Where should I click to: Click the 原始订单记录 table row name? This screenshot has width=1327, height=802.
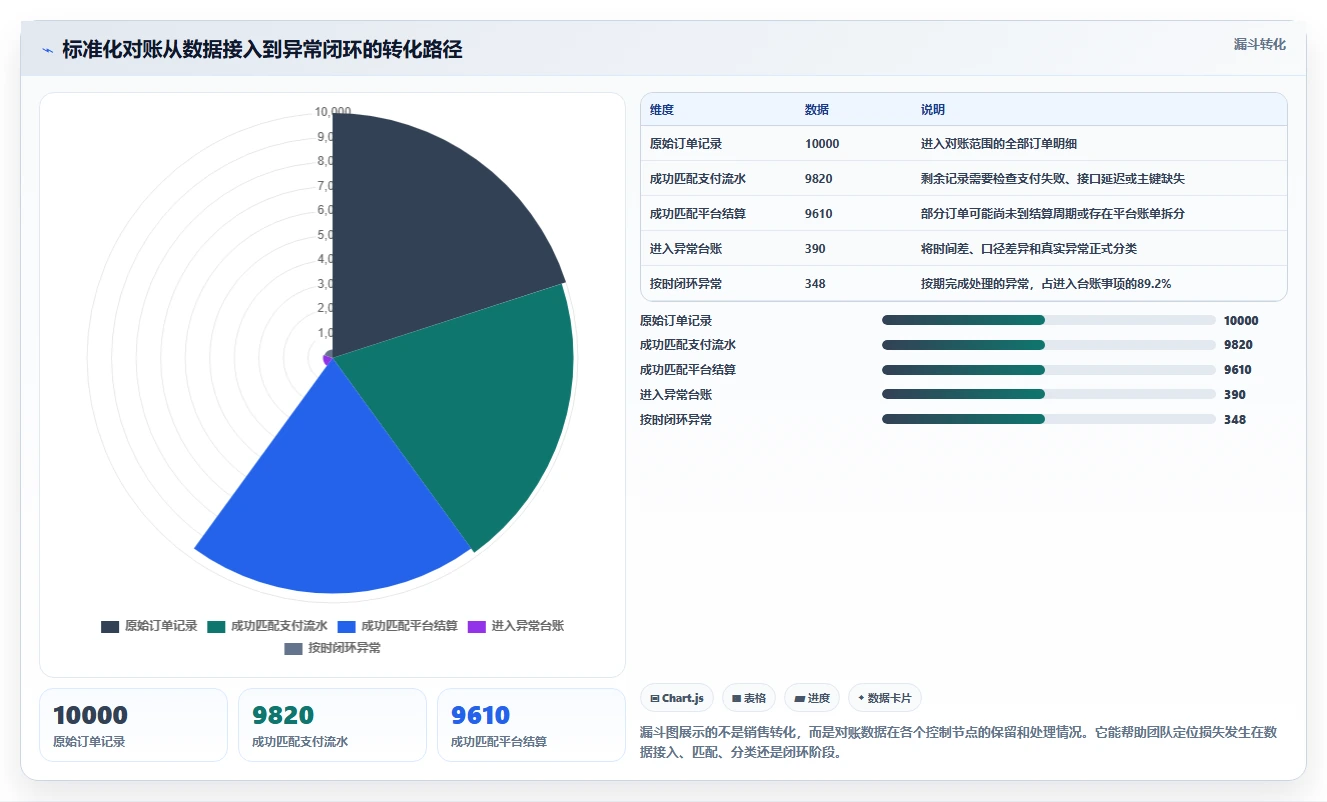[686, 144]
